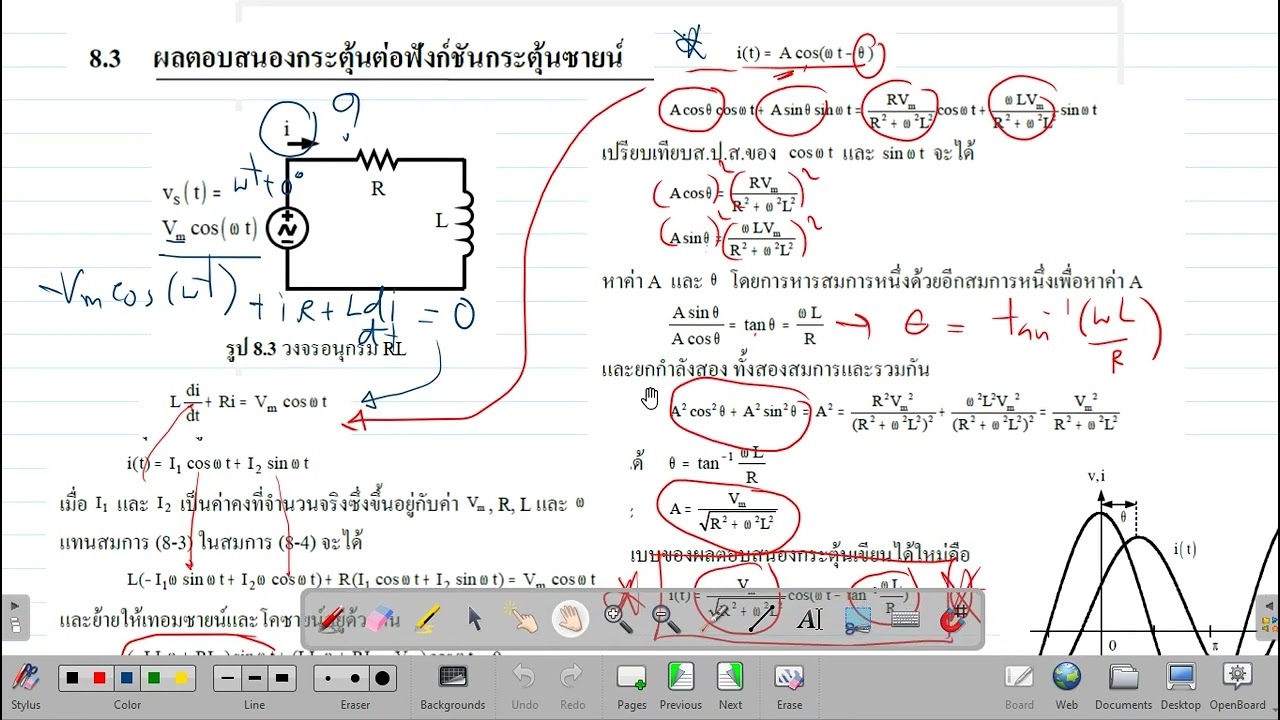The height and width of the screenshot is (720, 1280).
Task: Add a new page with Pages button
Action: click(x=632, y=687)
